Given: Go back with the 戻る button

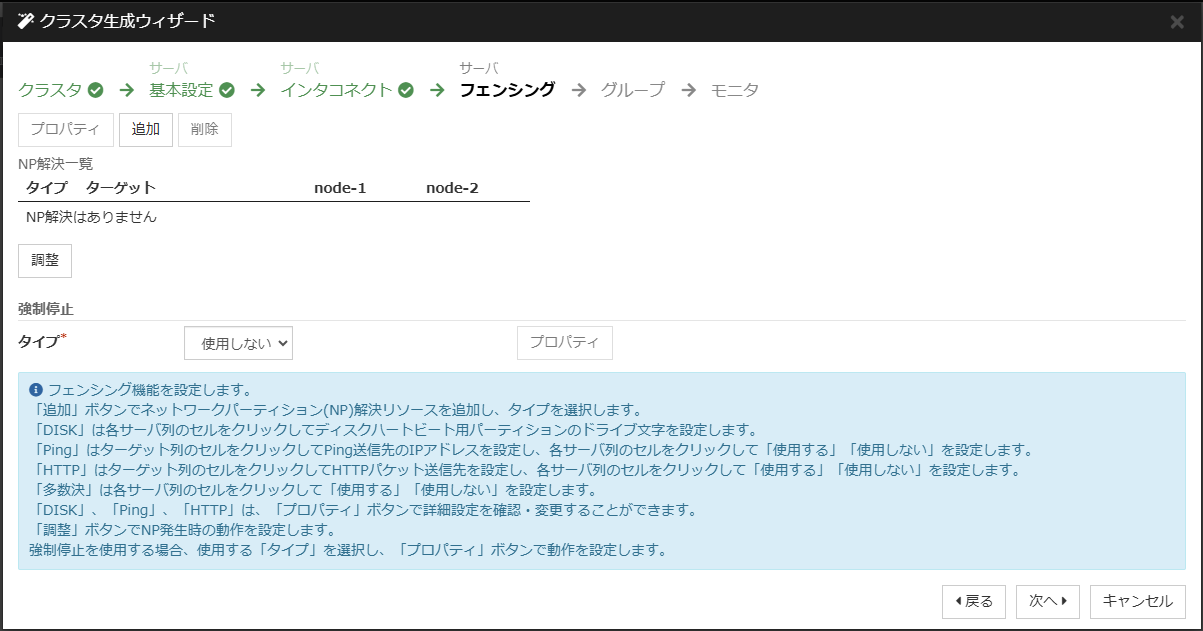Looking at the screenshot, I should coord(974,601).
